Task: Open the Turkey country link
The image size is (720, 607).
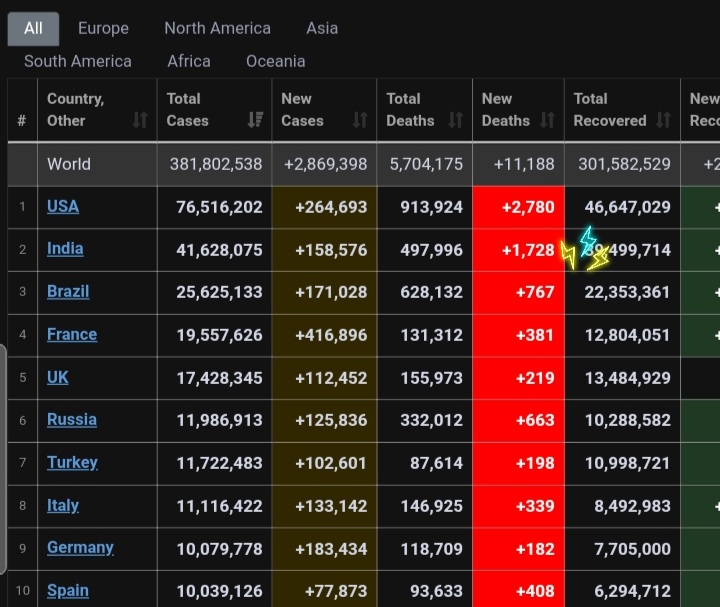Action: tap(72, 462)
